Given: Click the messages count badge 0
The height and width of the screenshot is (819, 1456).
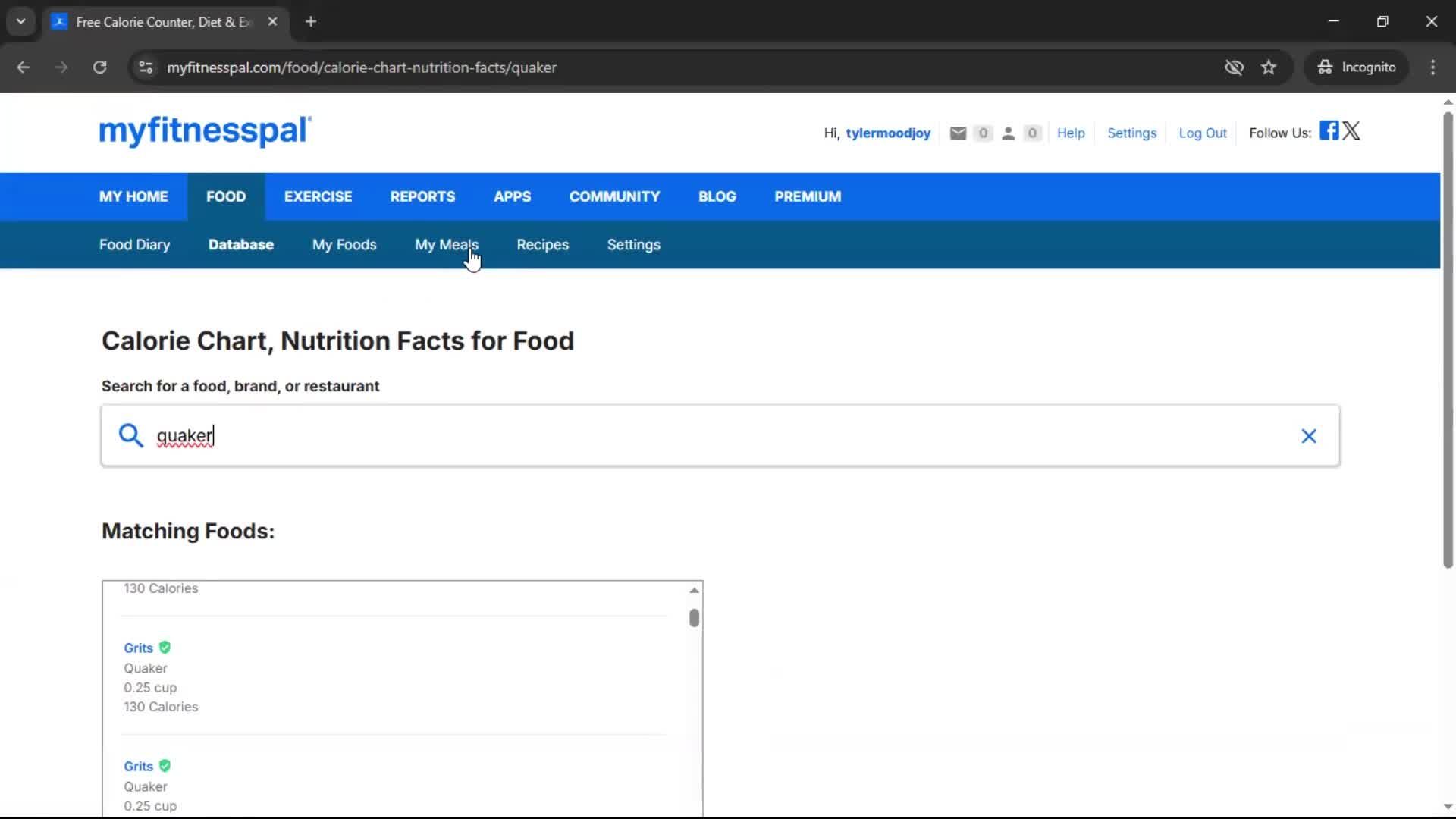Looking at the screenshot, I should [x=983, y=133].
